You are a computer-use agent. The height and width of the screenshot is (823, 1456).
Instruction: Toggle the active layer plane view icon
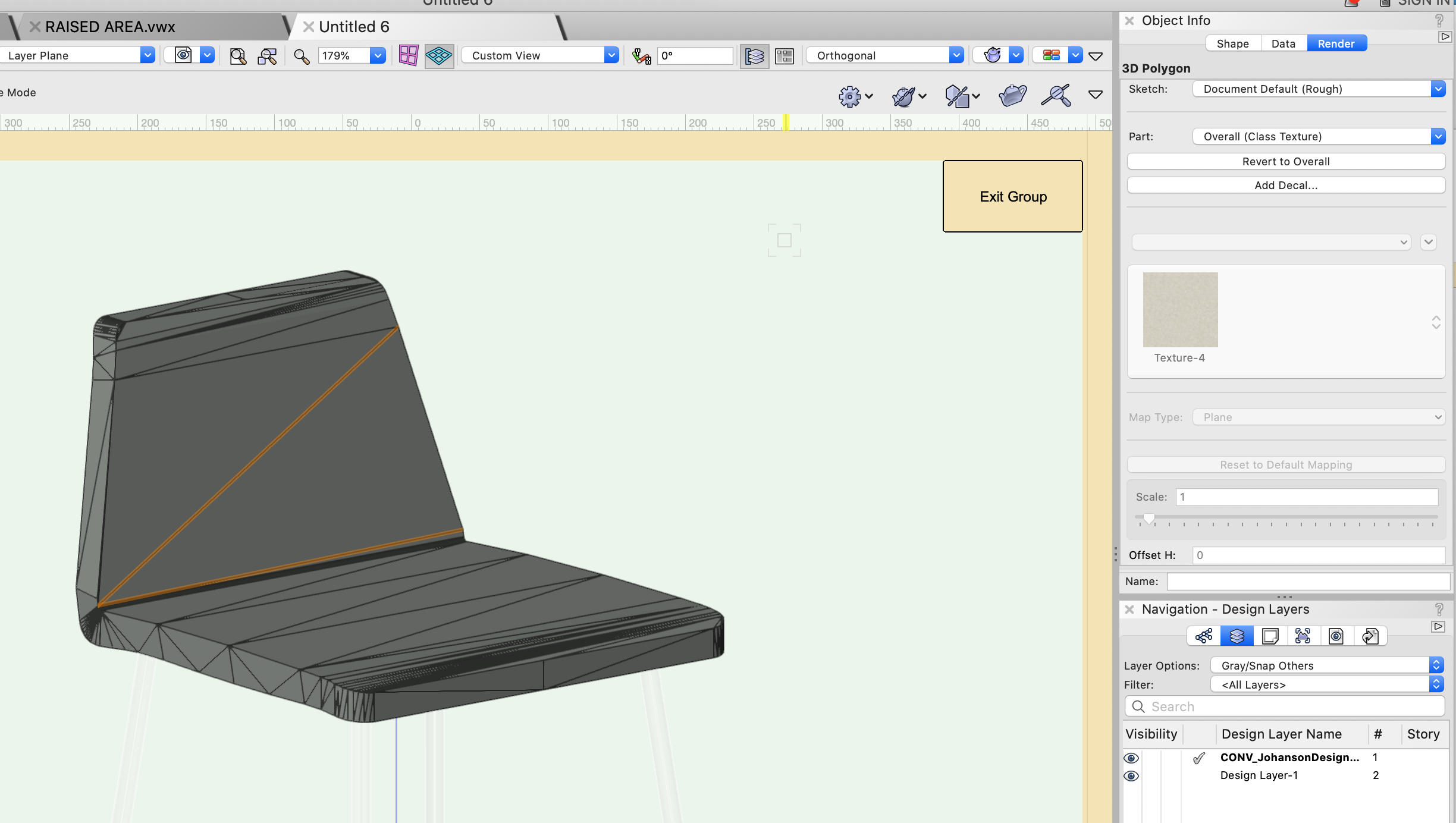pos(440,56)
